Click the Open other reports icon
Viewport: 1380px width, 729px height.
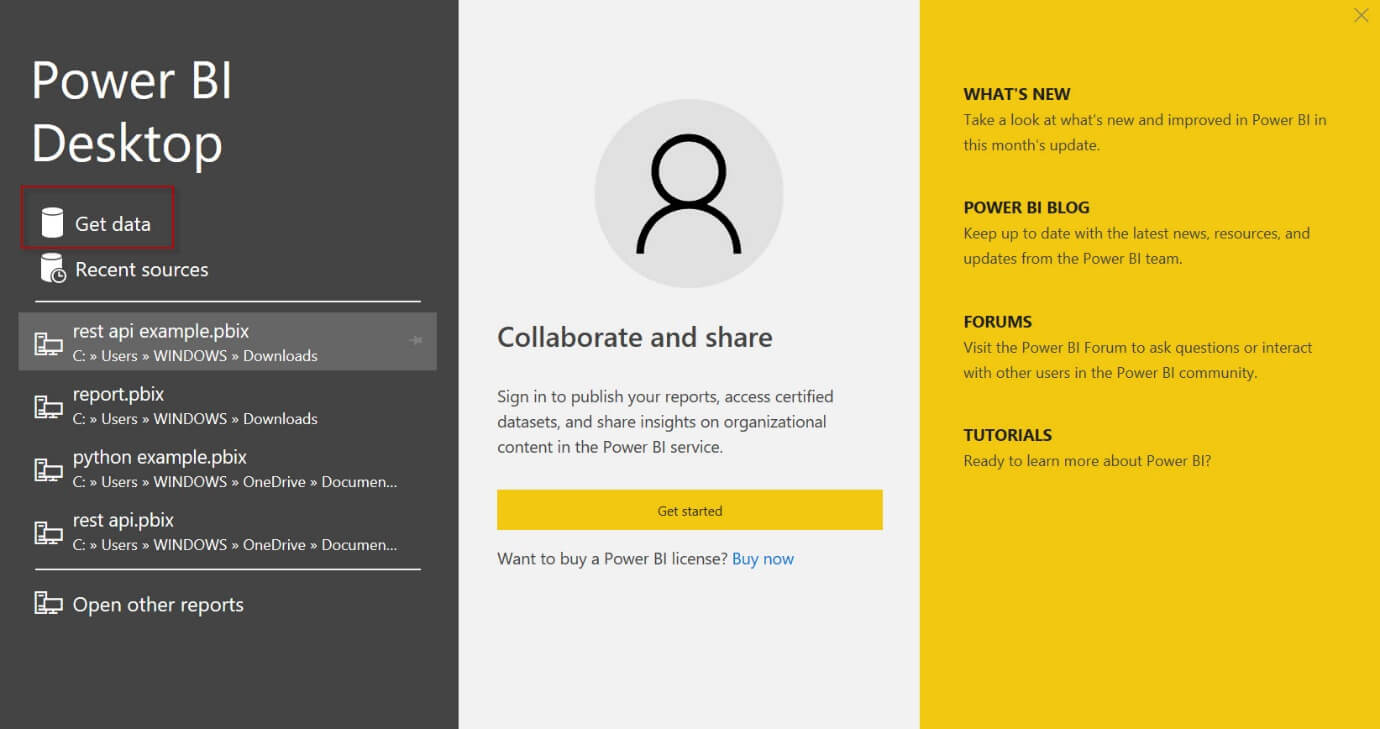coord(48,603)
